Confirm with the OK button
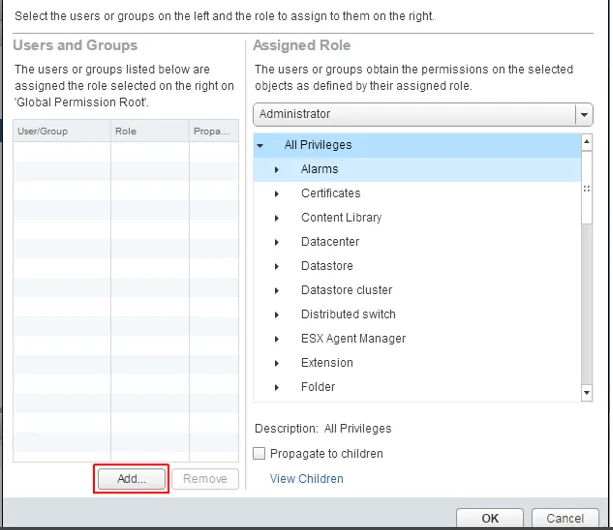Image resolution: width=613 pixels, height=530 pixels. 489,518
